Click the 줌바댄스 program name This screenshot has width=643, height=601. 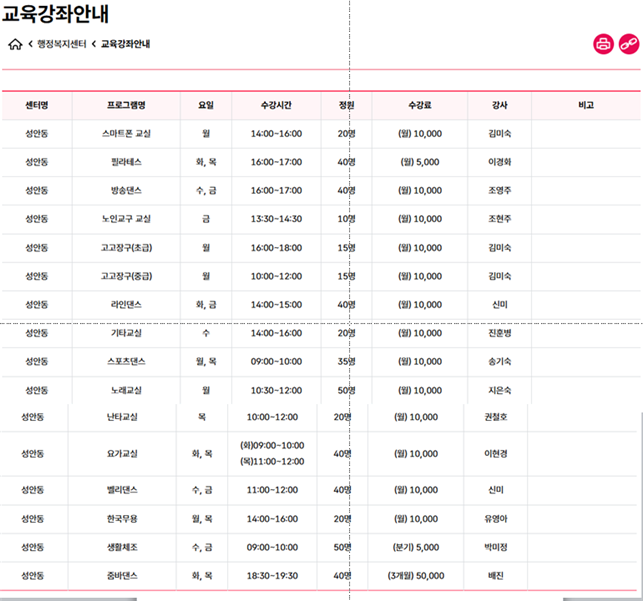pyautogui.click(x=122, y=576)
